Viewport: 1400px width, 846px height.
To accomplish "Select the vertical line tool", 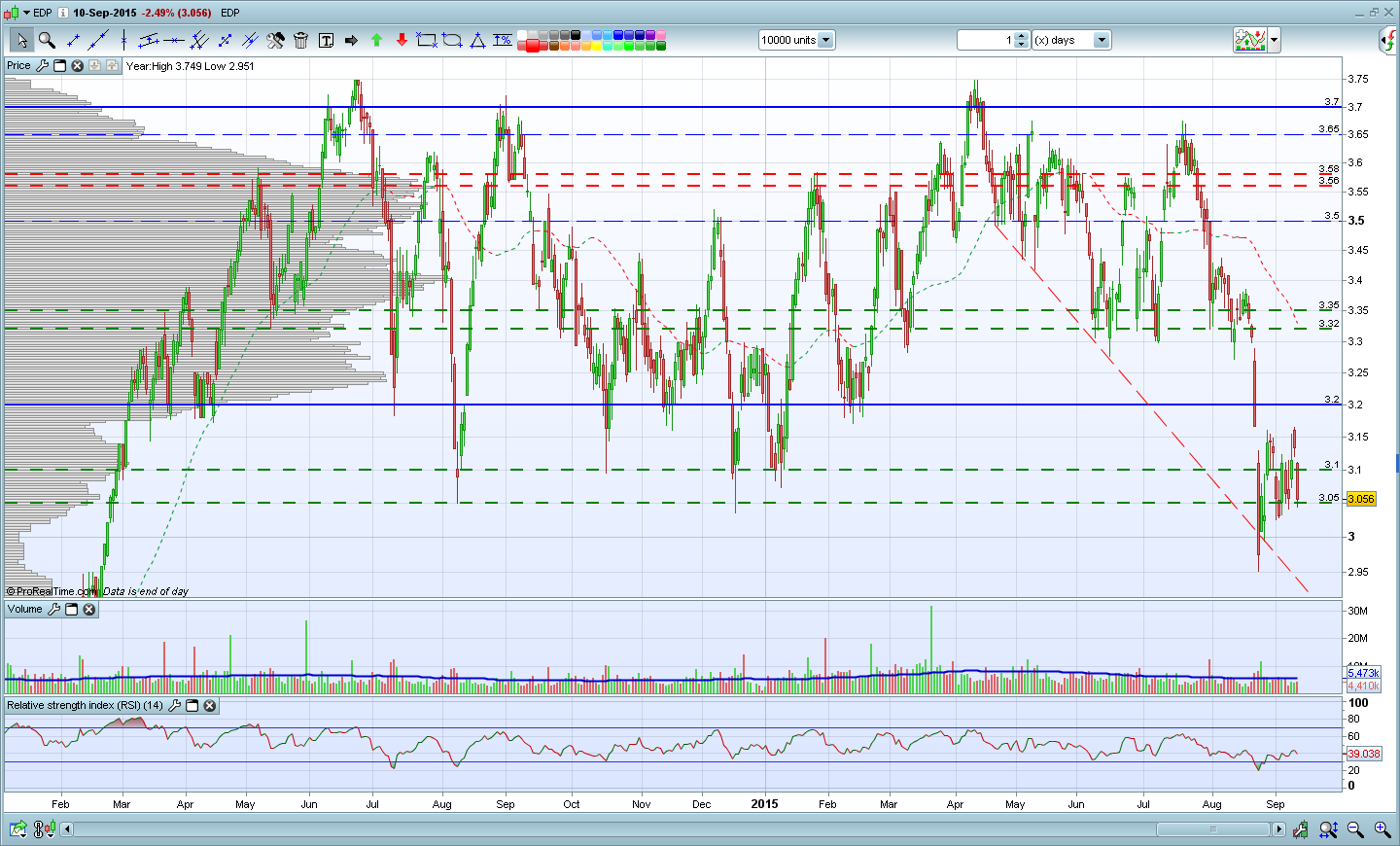I will pyautogui.click(x=123, y=40).
